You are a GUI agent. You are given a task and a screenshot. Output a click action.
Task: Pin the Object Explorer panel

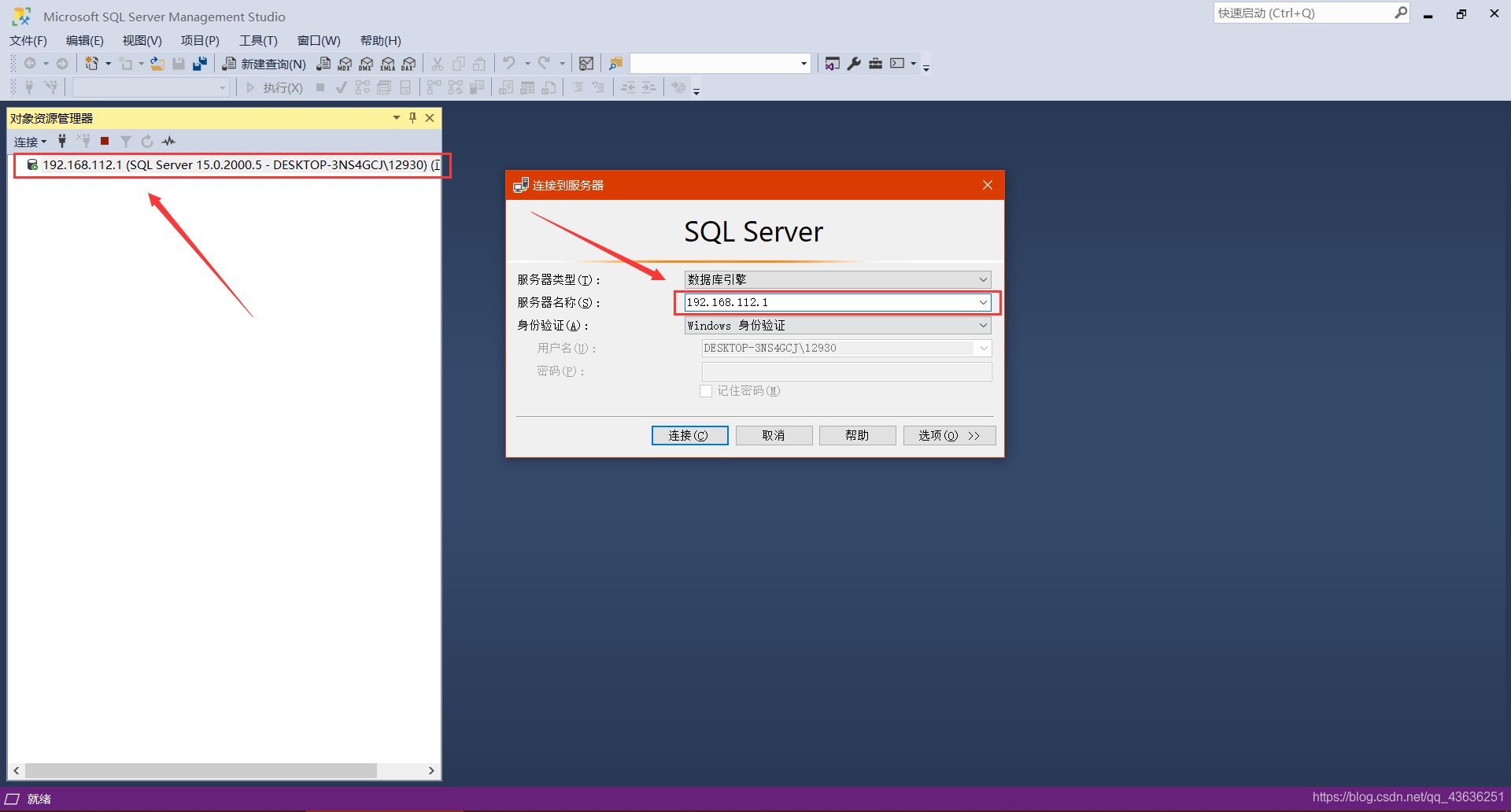coord(412,118)
